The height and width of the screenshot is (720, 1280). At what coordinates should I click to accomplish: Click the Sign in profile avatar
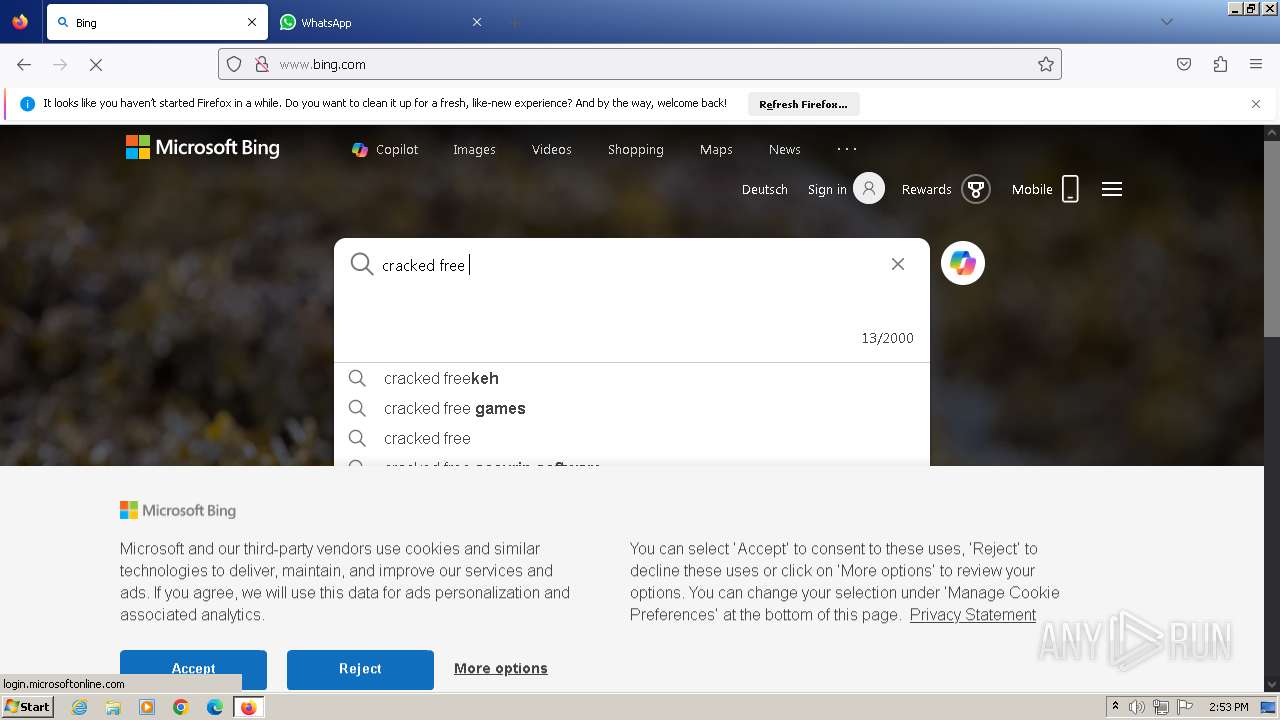point(869,188)
